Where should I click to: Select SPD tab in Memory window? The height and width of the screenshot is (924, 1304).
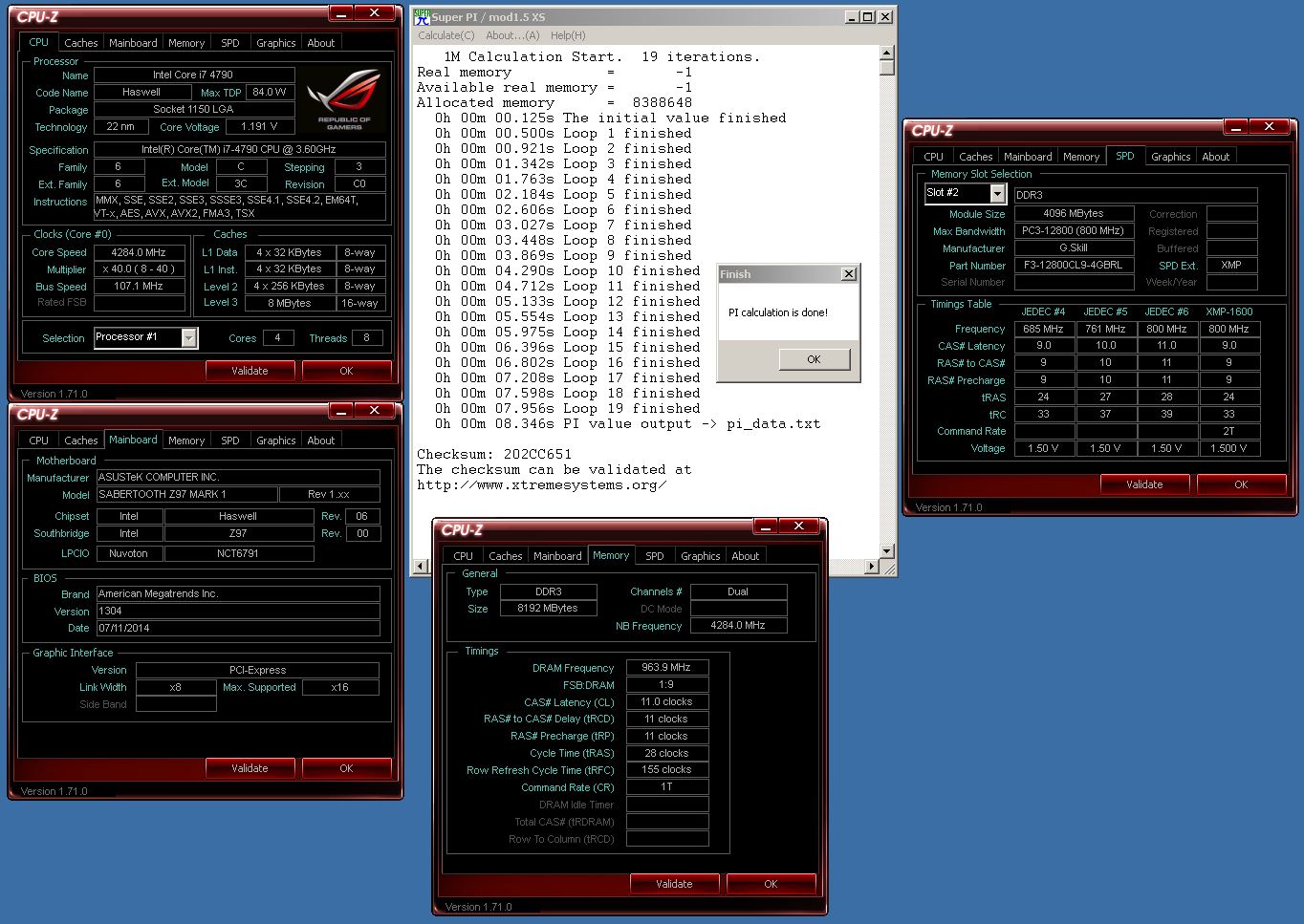tap(655, 556)
